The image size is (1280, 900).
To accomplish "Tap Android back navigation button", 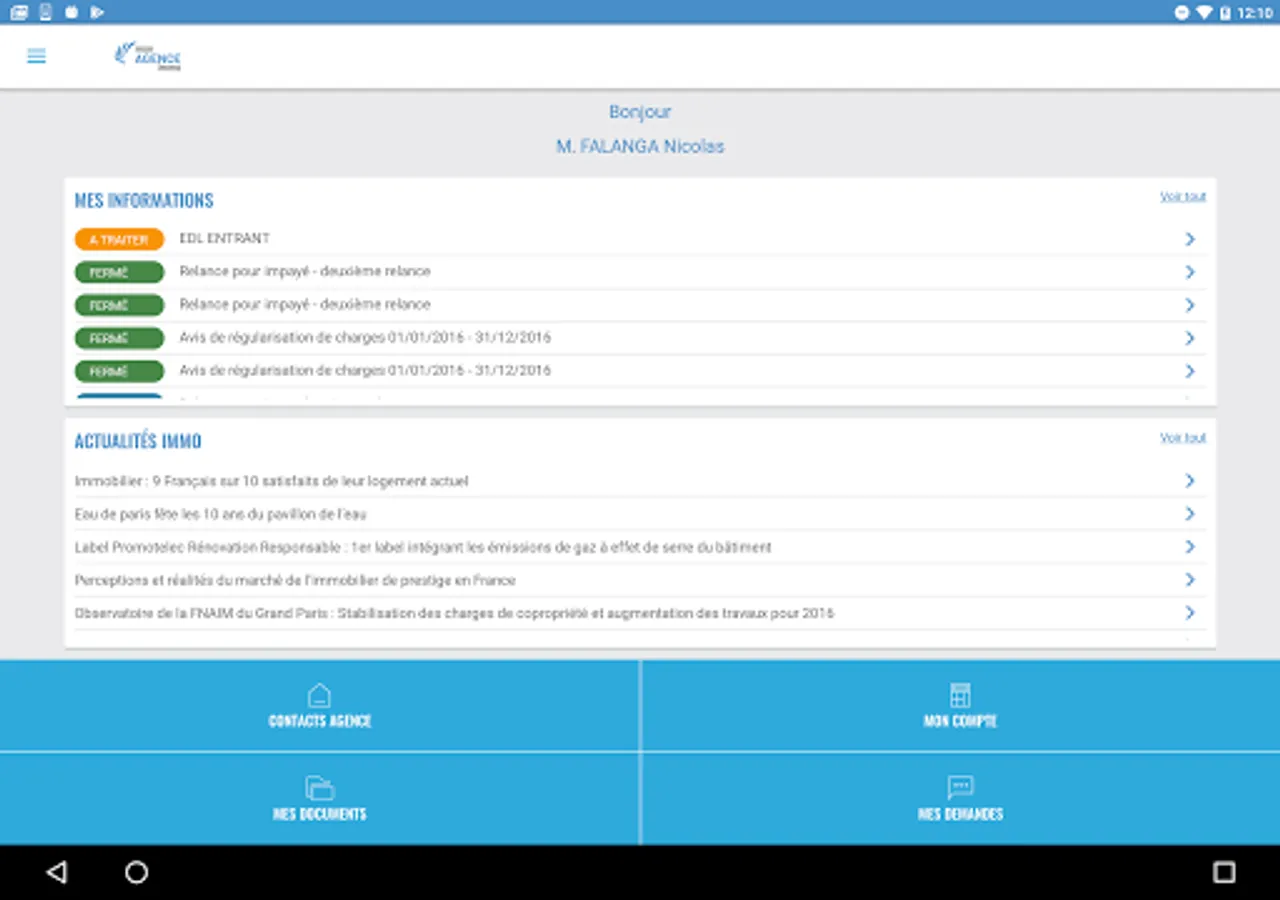I will [x=57, y=872].
